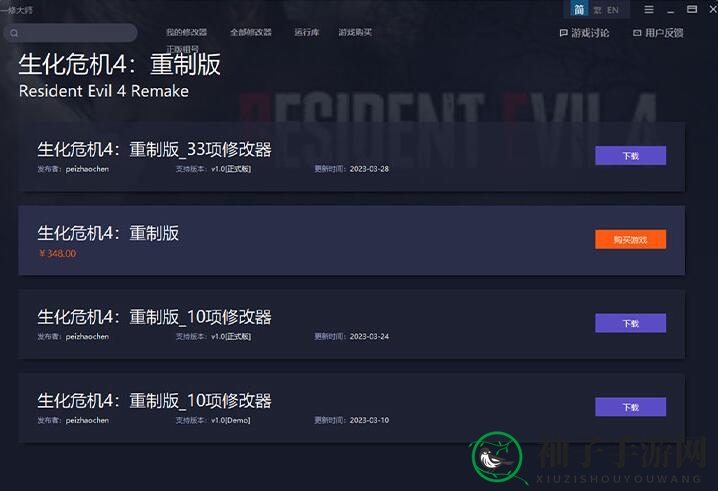Click the search magnifier icon
718x491 pixels.
click(14, 33)
